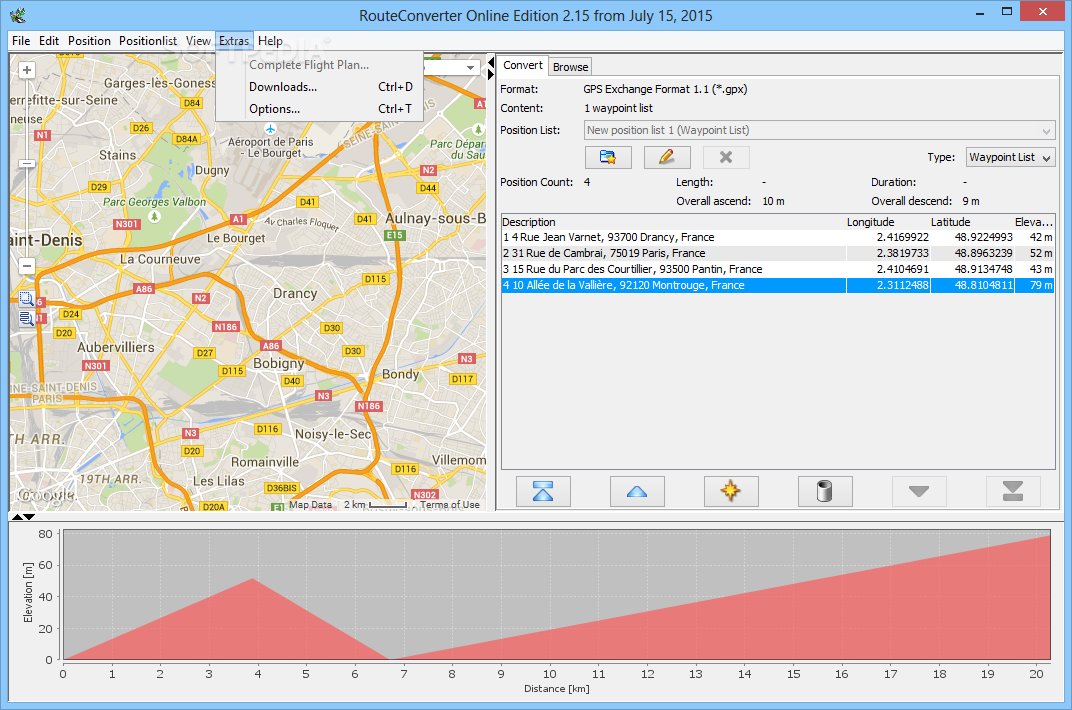
Task: Click the elevation value 52 m
Action: click(1041, 253)
